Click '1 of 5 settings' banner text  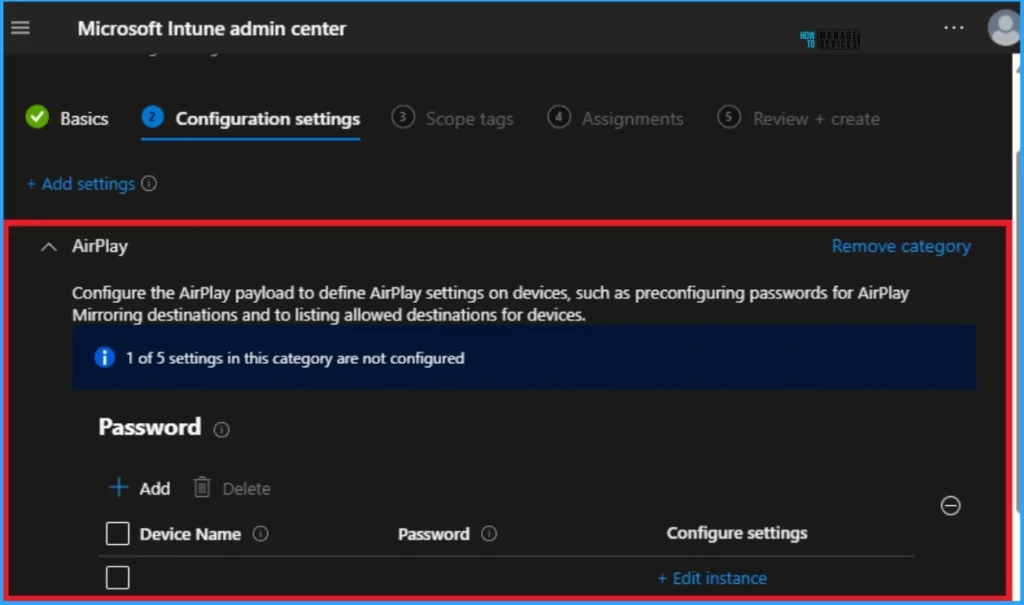(295, 358)
